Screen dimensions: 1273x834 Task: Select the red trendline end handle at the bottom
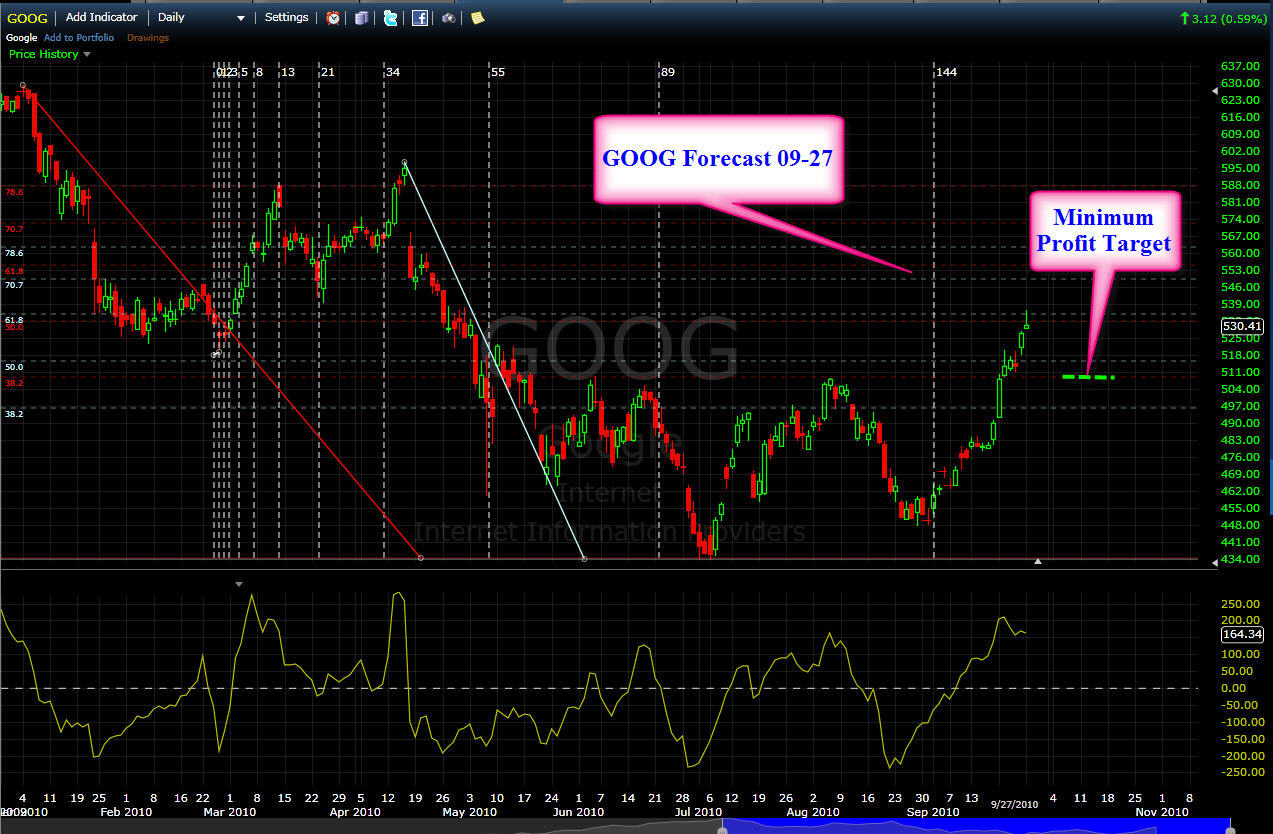click(420, 558)
